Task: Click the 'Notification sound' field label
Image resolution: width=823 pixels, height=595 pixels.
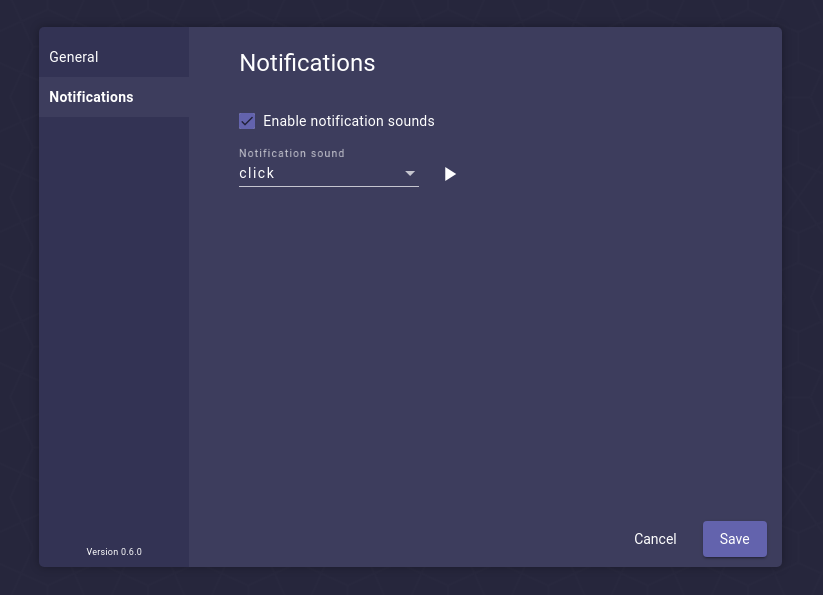Action: click(292, 153)
